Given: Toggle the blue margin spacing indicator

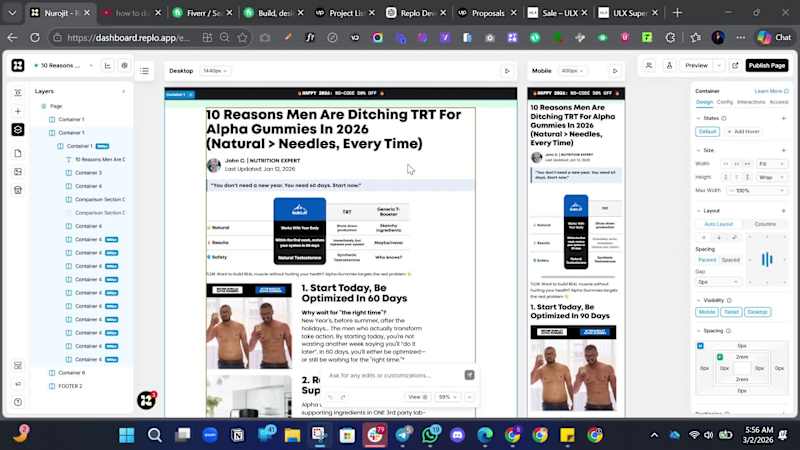Looking at the screenshot, I should (x=700, y=345).
